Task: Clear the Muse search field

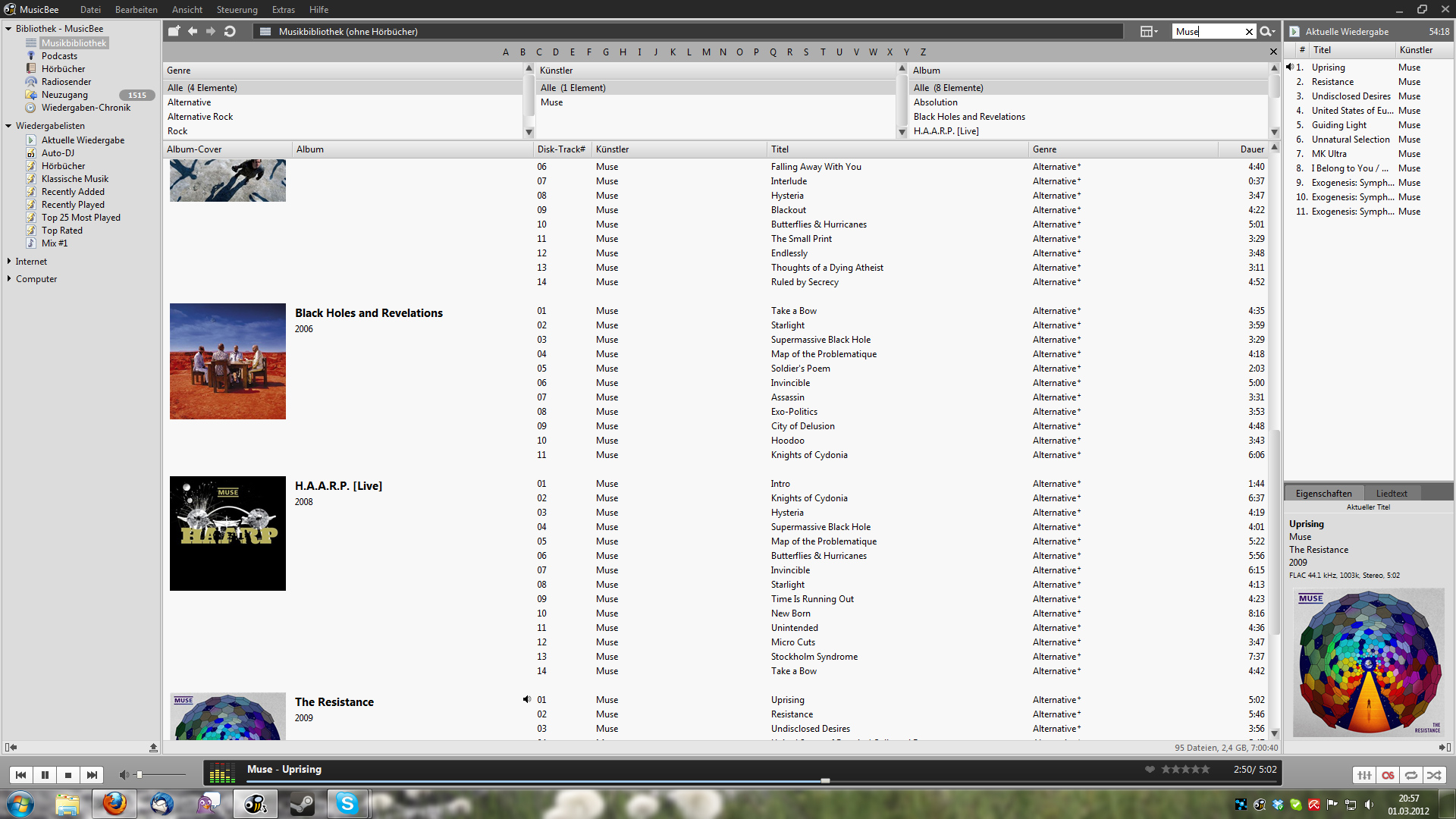Action: point(1249,32)
